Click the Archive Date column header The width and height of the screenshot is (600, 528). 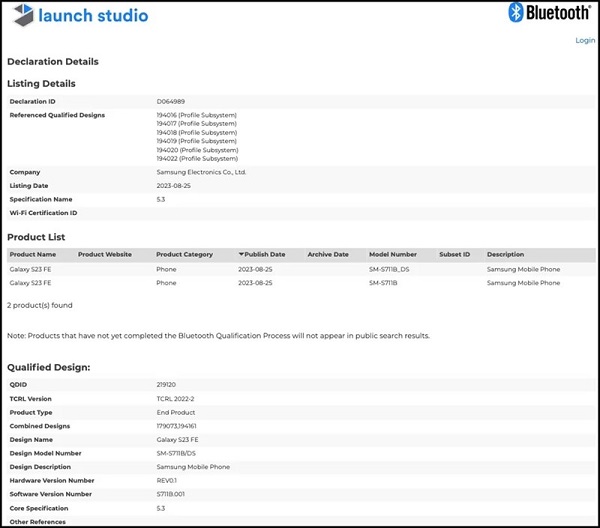tap(327, 255)
